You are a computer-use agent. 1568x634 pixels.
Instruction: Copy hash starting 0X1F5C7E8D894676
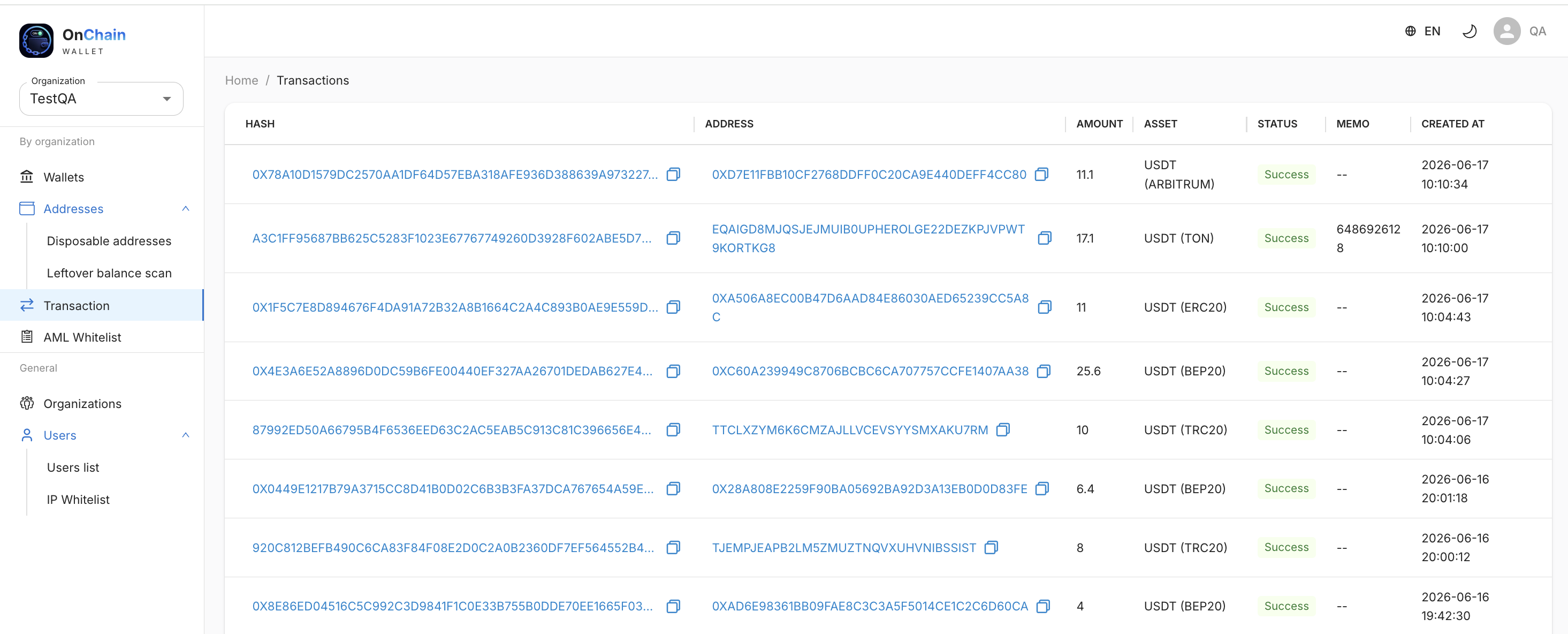coord(673,307)
